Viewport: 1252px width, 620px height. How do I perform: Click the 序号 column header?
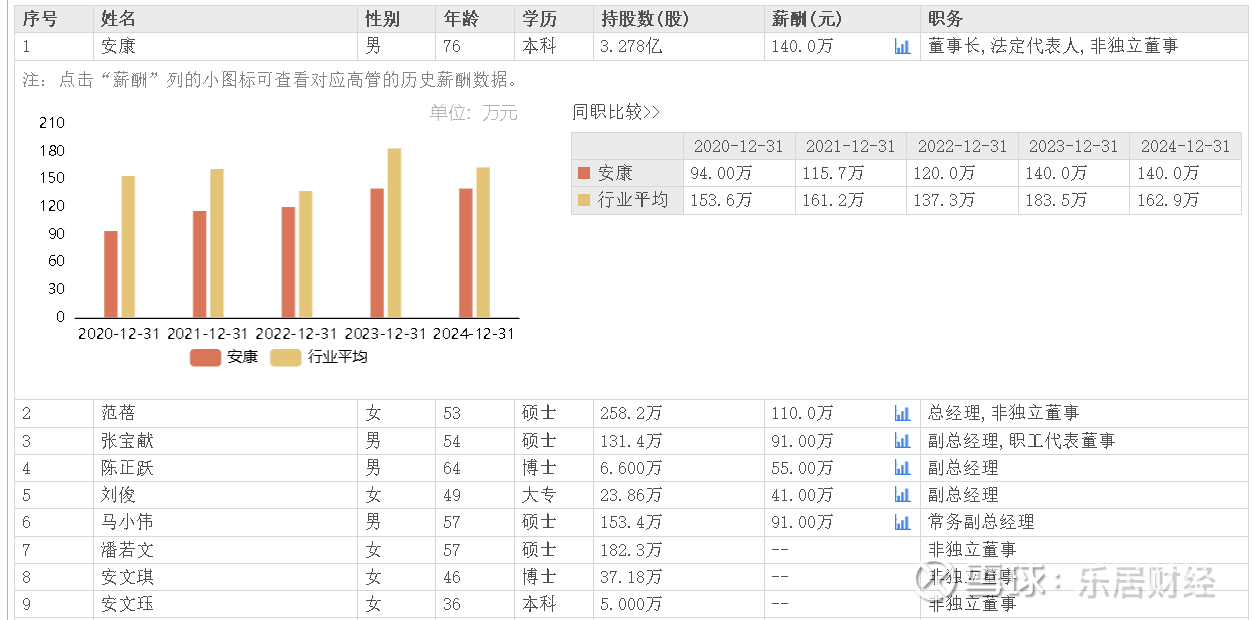point(39,19)
